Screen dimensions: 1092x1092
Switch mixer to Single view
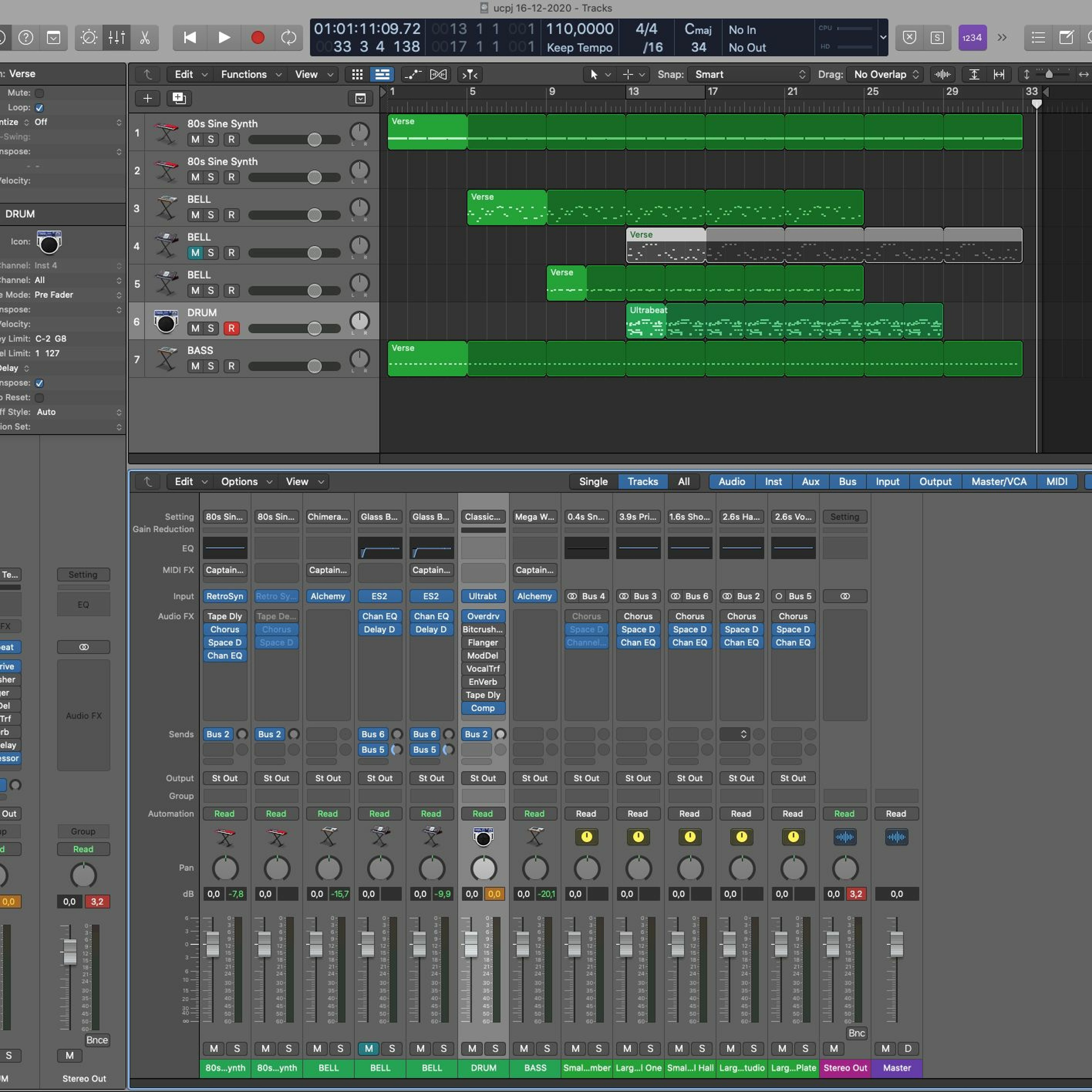tap(593, 482)
